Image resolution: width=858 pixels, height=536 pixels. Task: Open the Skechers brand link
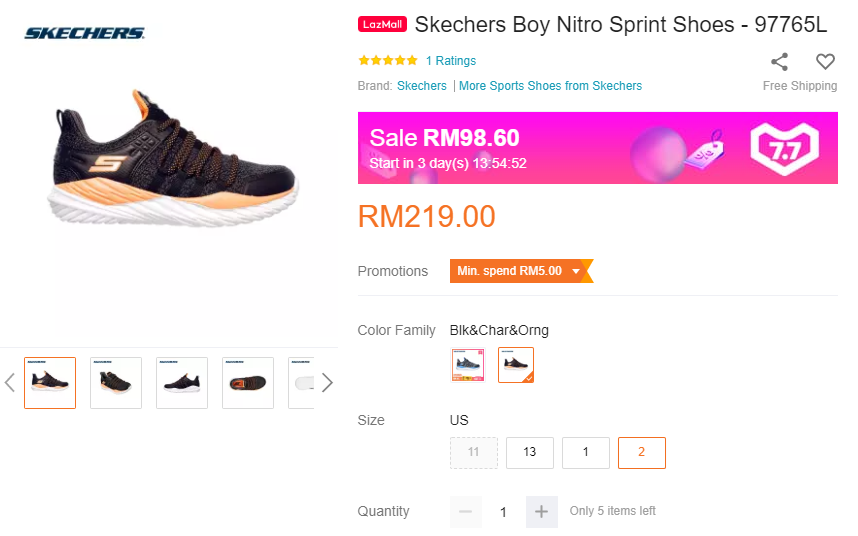tap(422, 86)
